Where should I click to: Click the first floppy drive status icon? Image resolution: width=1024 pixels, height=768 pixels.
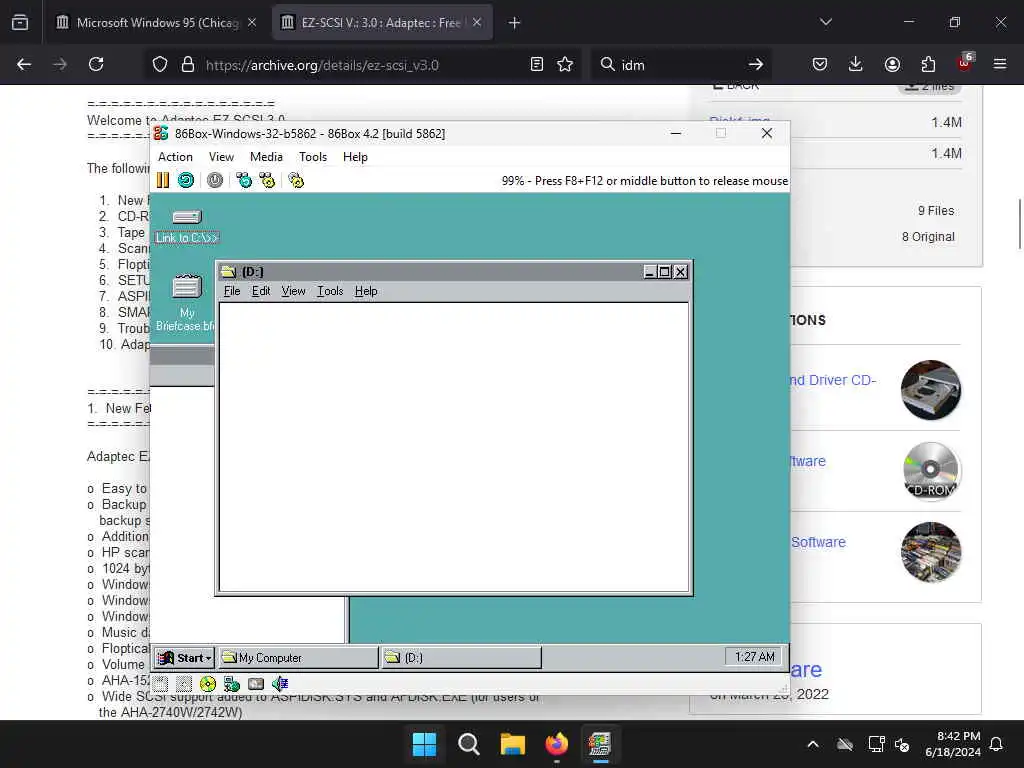161,684
